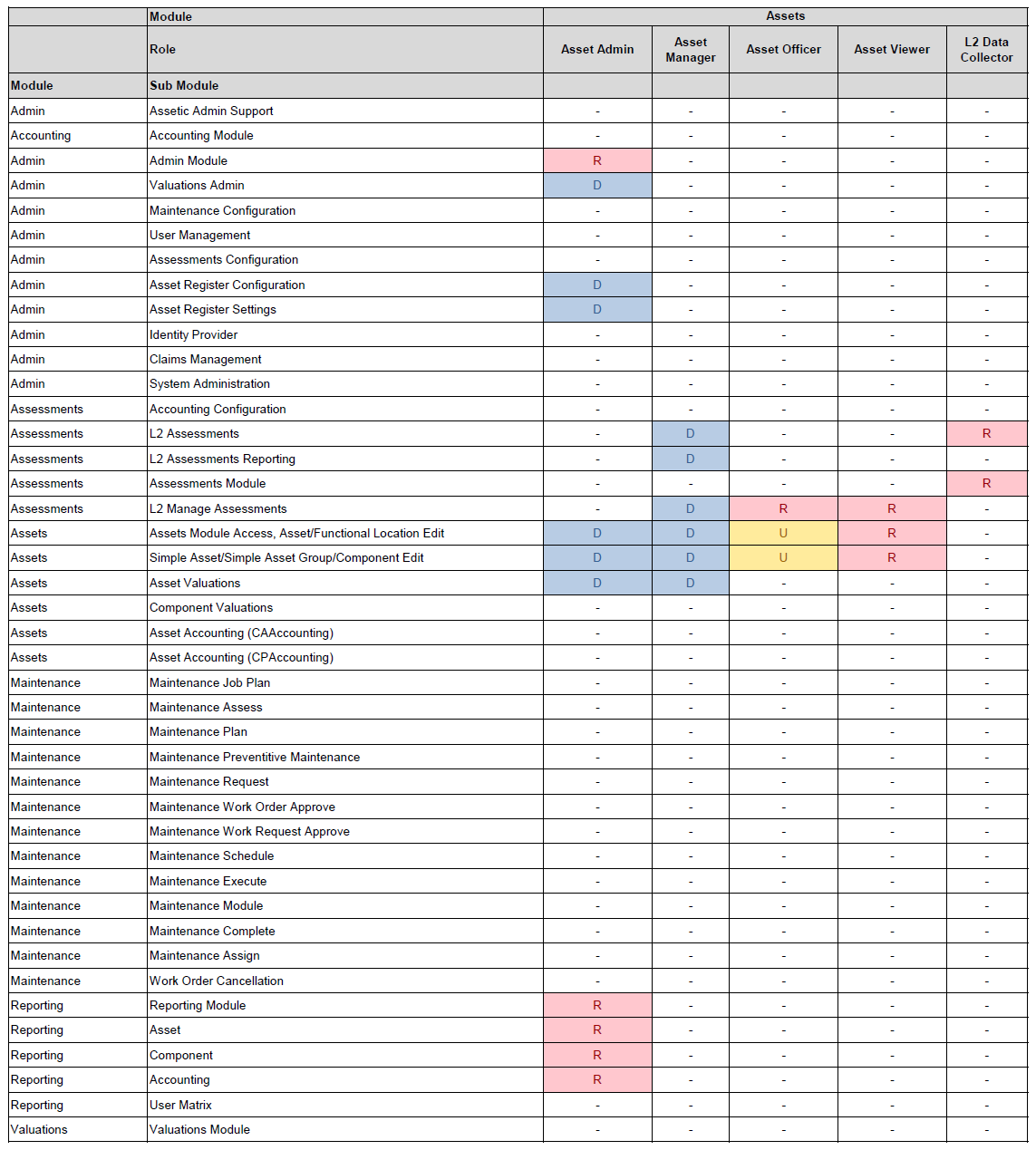Select the Valuations Module cell

(345, 1129)
